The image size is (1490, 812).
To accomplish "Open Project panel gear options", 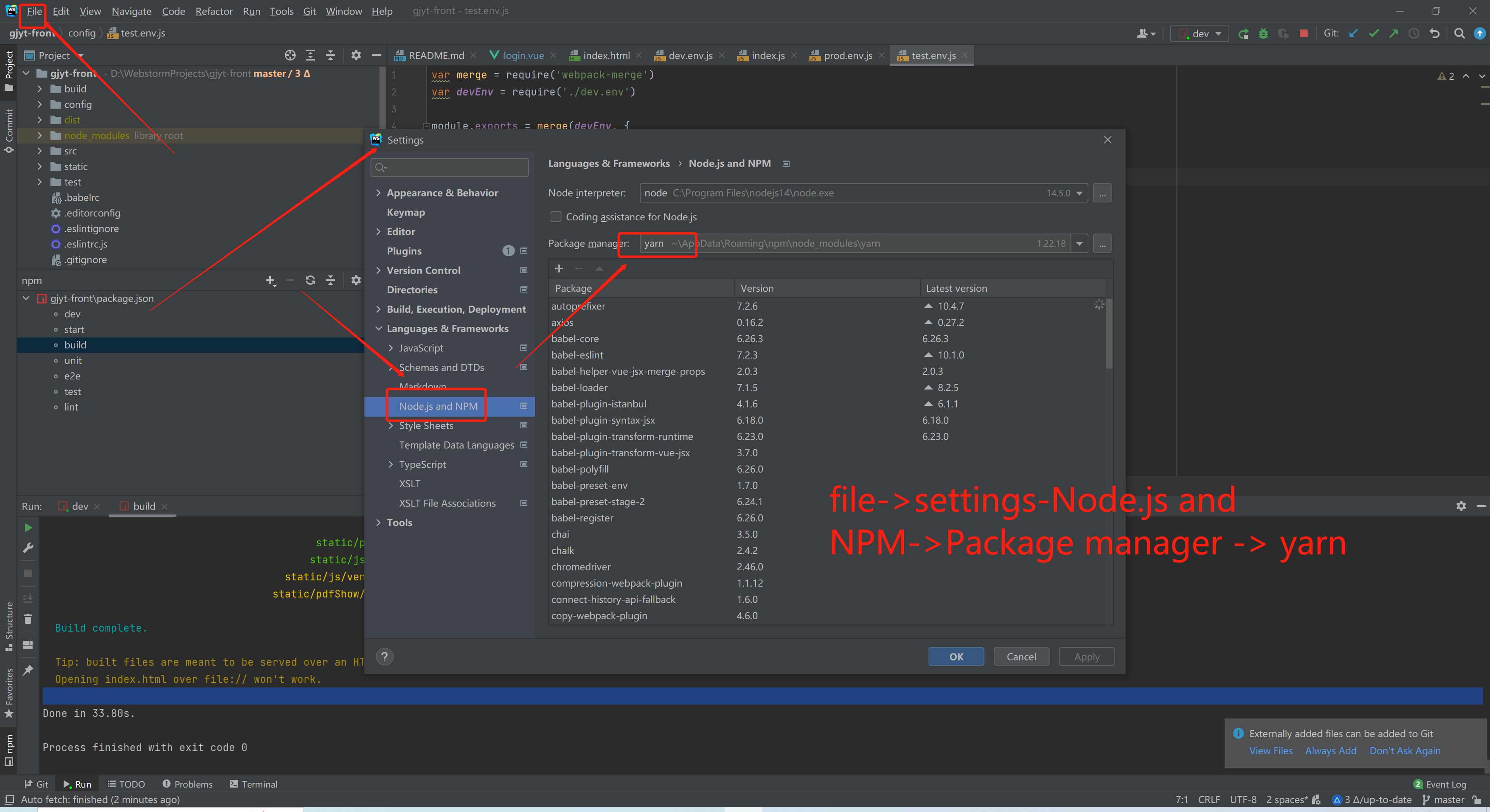I will (x=356, y=55).
